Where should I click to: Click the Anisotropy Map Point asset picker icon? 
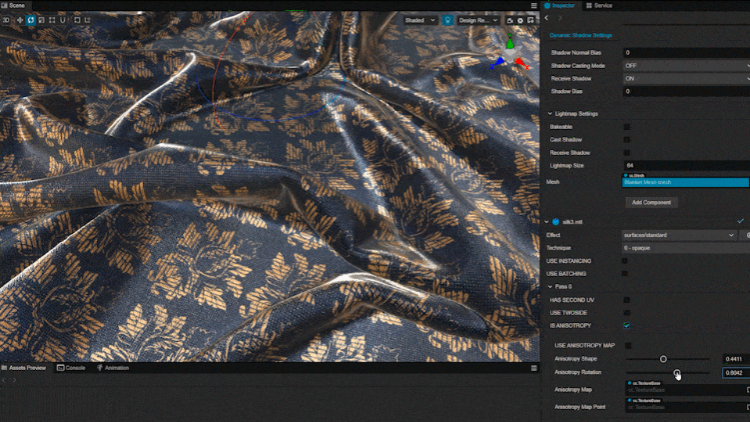pos(748,407)
